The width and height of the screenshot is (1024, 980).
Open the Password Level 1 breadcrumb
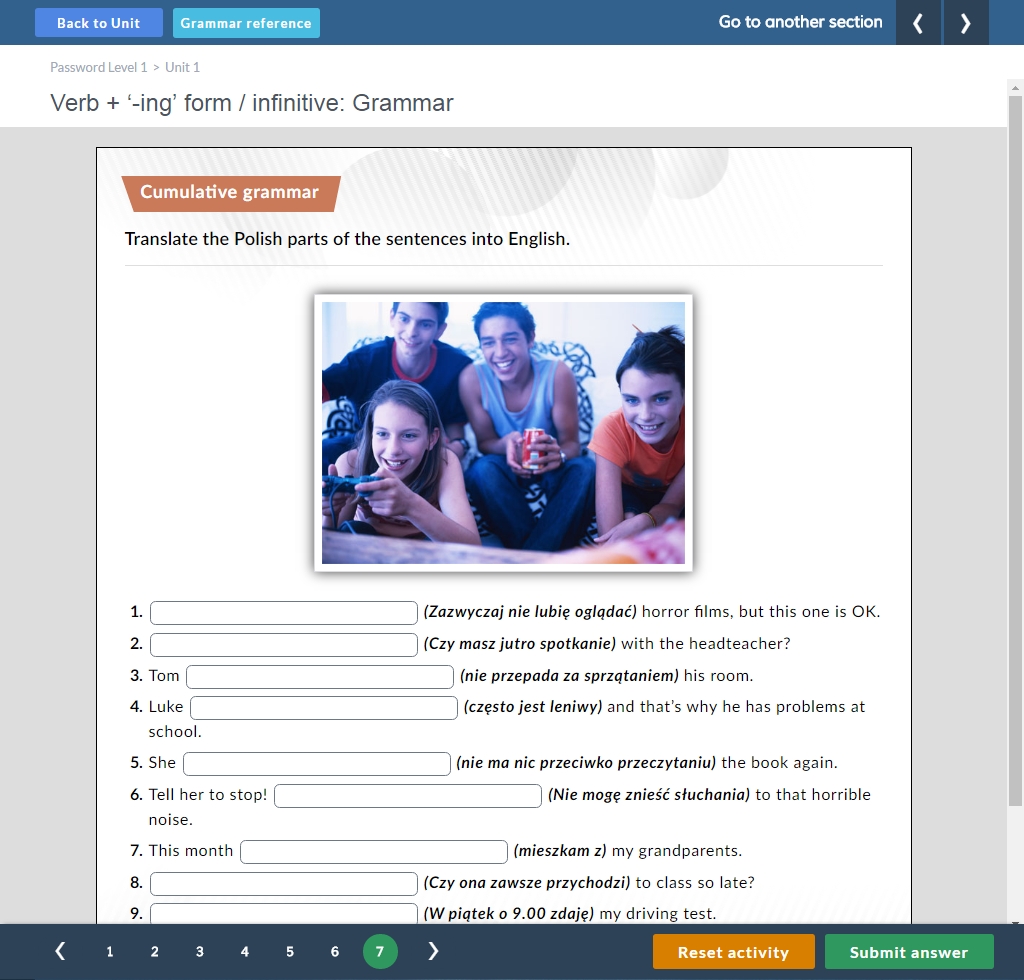99,67
